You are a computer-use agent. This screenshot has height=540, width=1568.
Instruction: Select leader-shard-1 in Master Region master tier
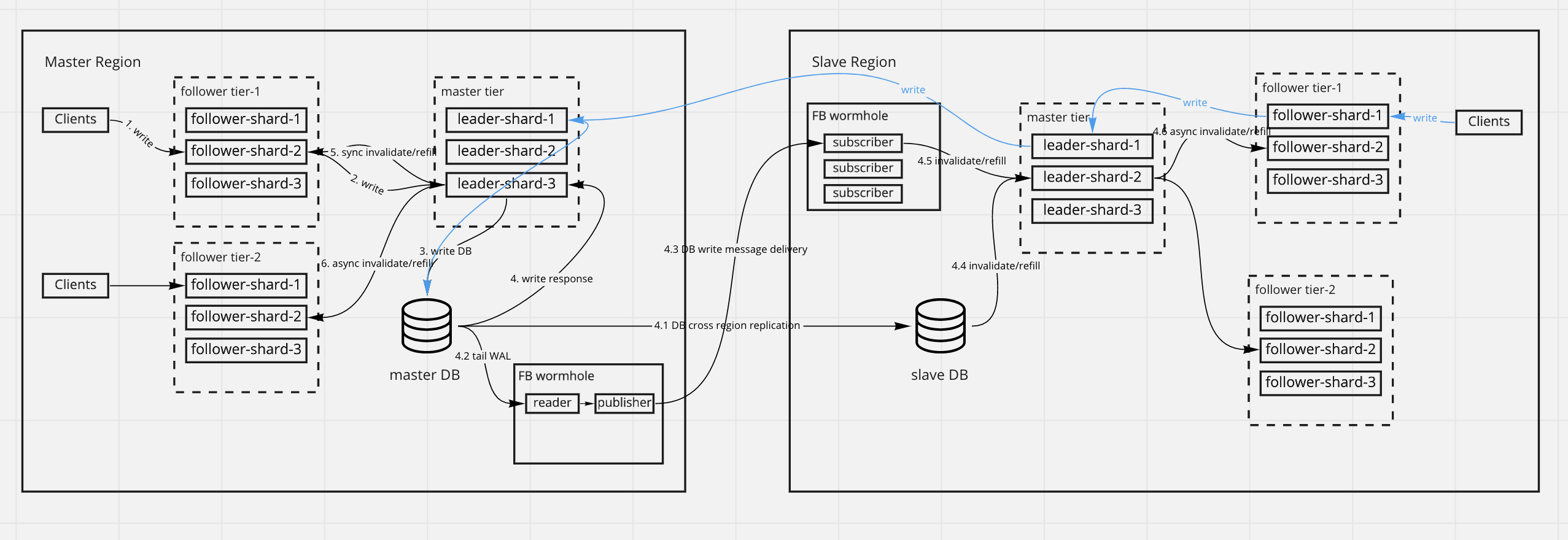tap(506, 119)
